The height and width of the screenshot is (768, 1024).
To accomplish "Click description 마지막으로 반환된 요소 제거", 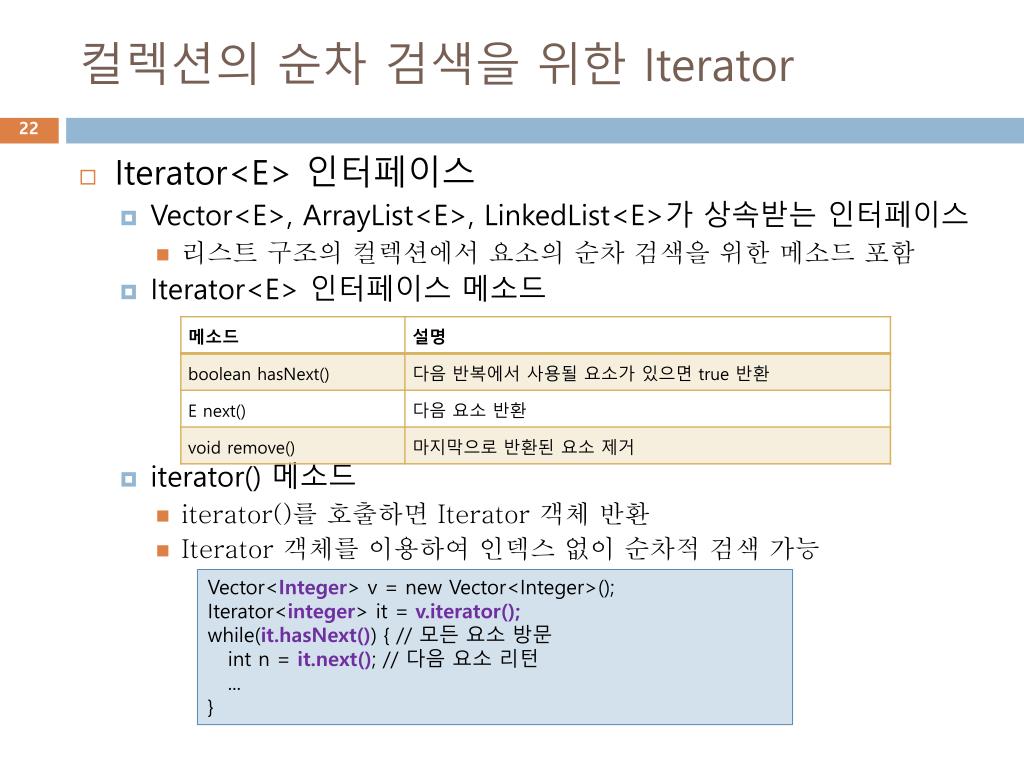I will click(523, 447).
